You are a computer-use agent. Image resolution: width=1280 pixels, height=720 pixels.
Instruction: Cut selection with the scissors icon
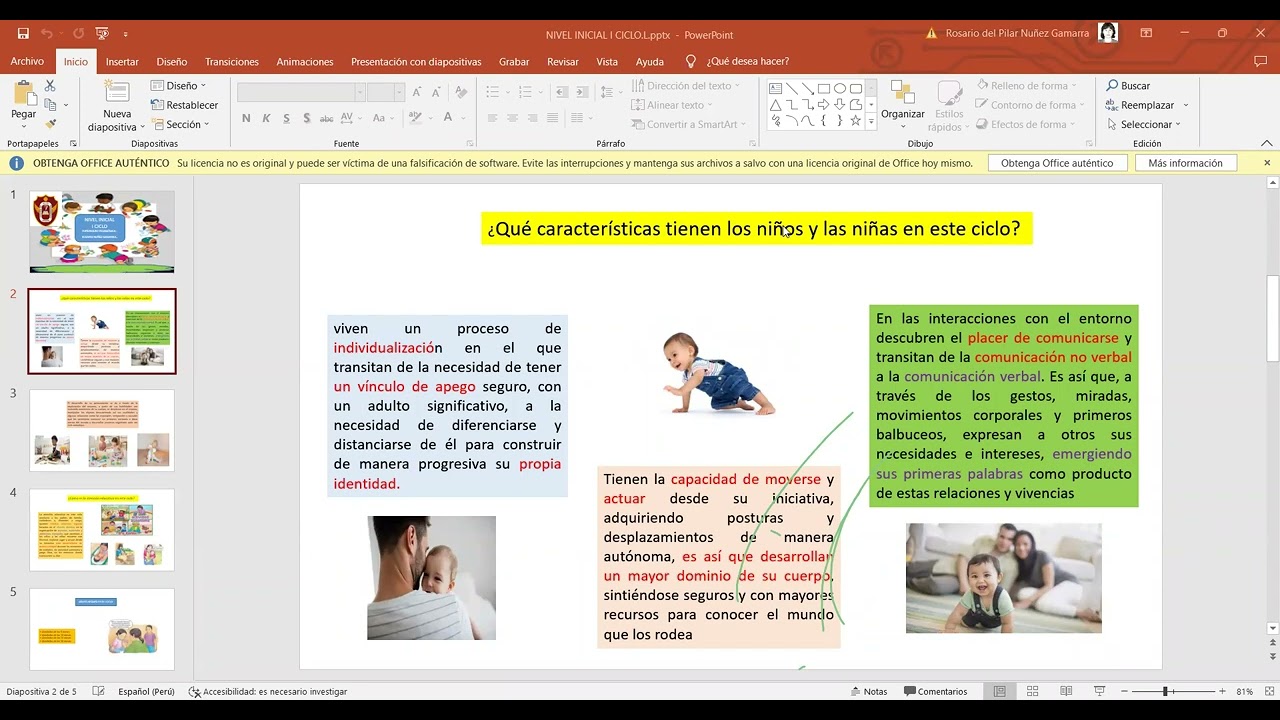pos(50,86)
